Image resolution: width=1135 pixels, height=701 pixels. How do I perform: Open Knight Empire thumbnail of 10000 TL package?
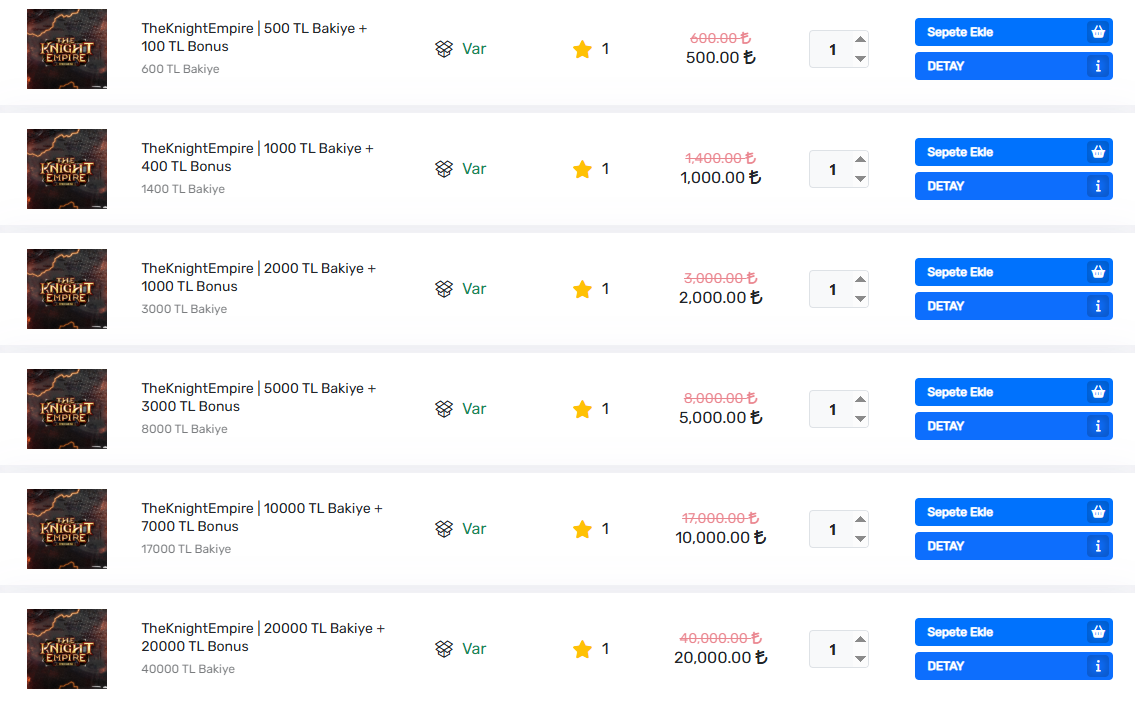(x=67, y=529)
